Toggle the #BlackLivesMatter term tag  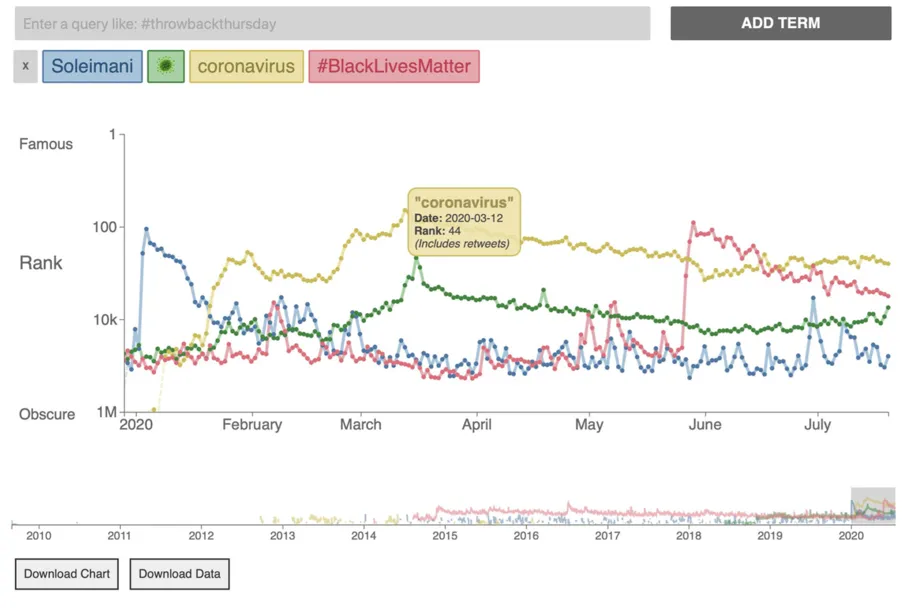[x=394, y=67]
